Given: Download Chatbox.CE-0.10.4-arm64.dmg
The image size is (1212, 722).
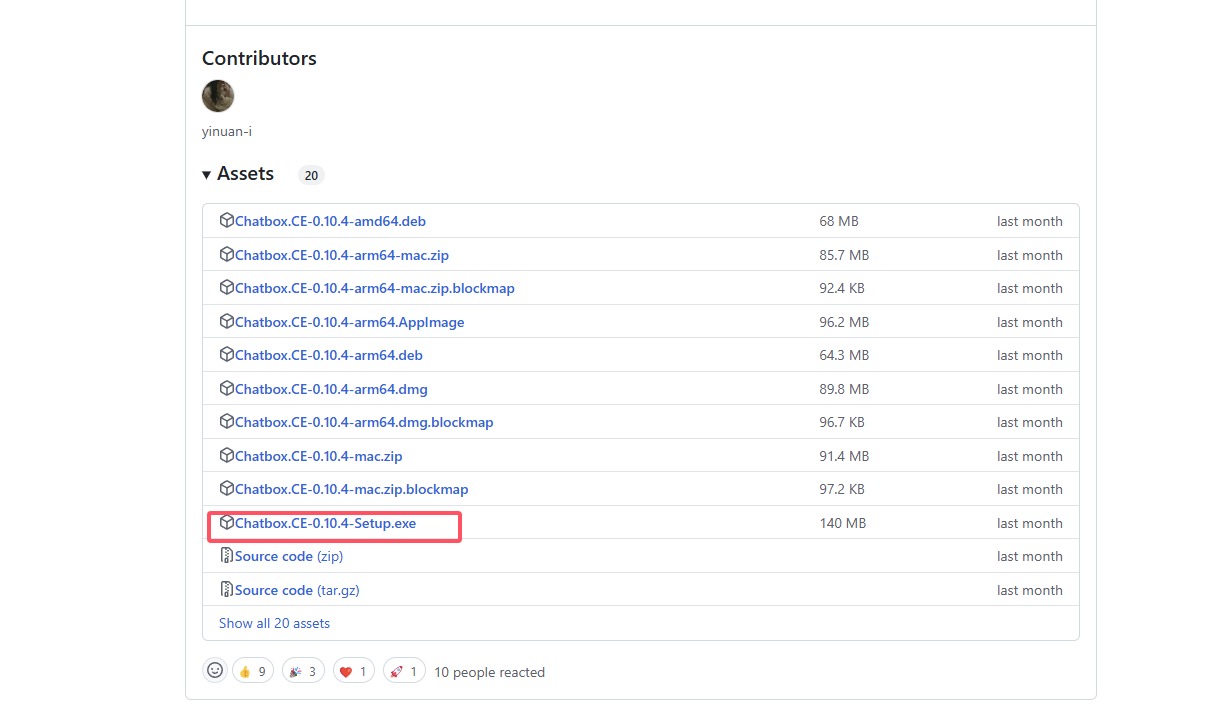Looking at the screenshot, I should (x=331, y=389).
